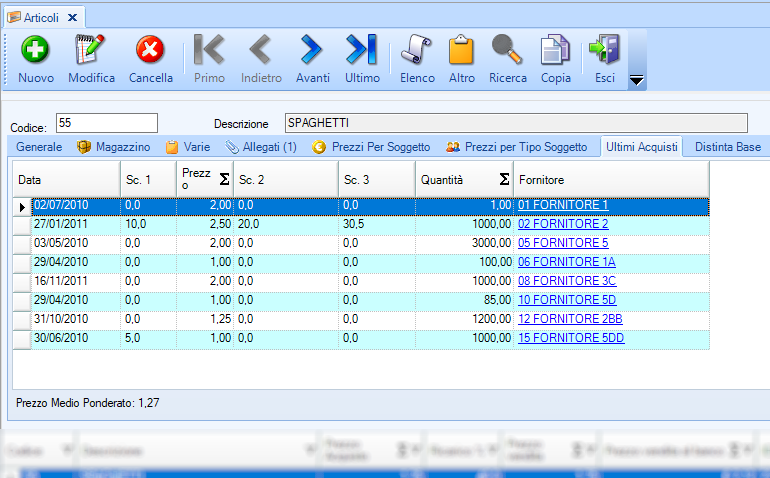Viewport: 770px width, 478px height.
Task: Click the Ricerca magnifier icon
Action: point(507,50)
